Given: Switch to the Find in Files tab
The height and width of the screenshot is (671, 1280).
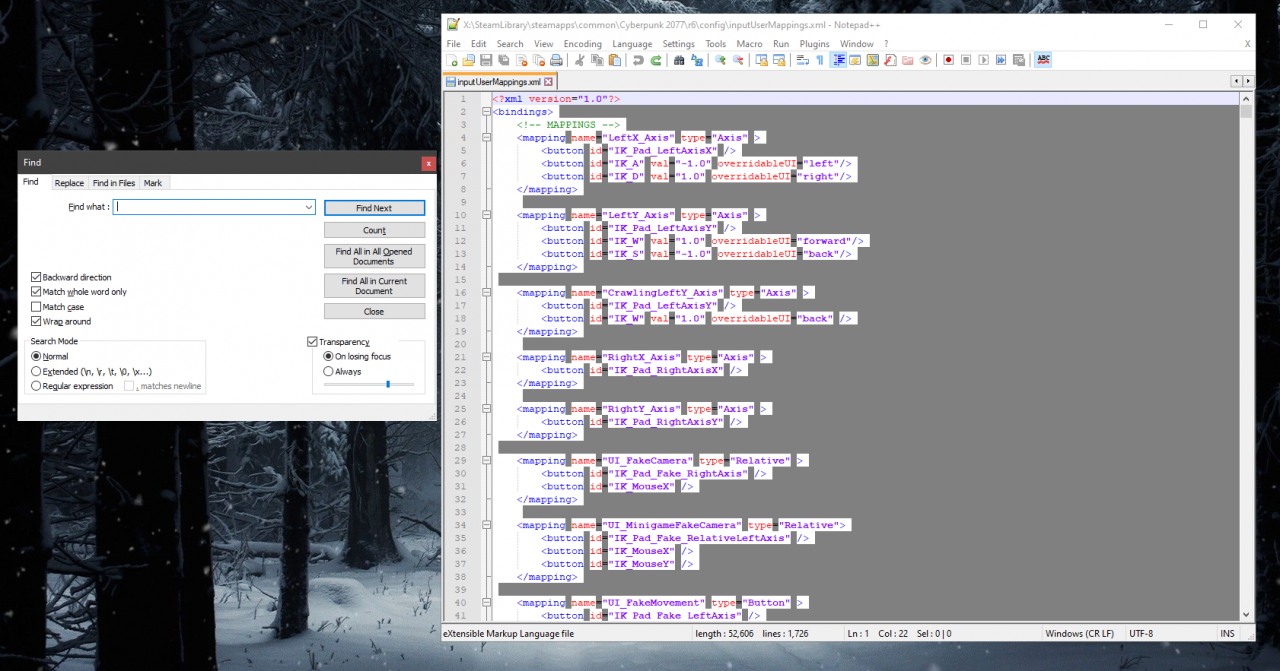Looking at the screenshot, I should 114,183.
